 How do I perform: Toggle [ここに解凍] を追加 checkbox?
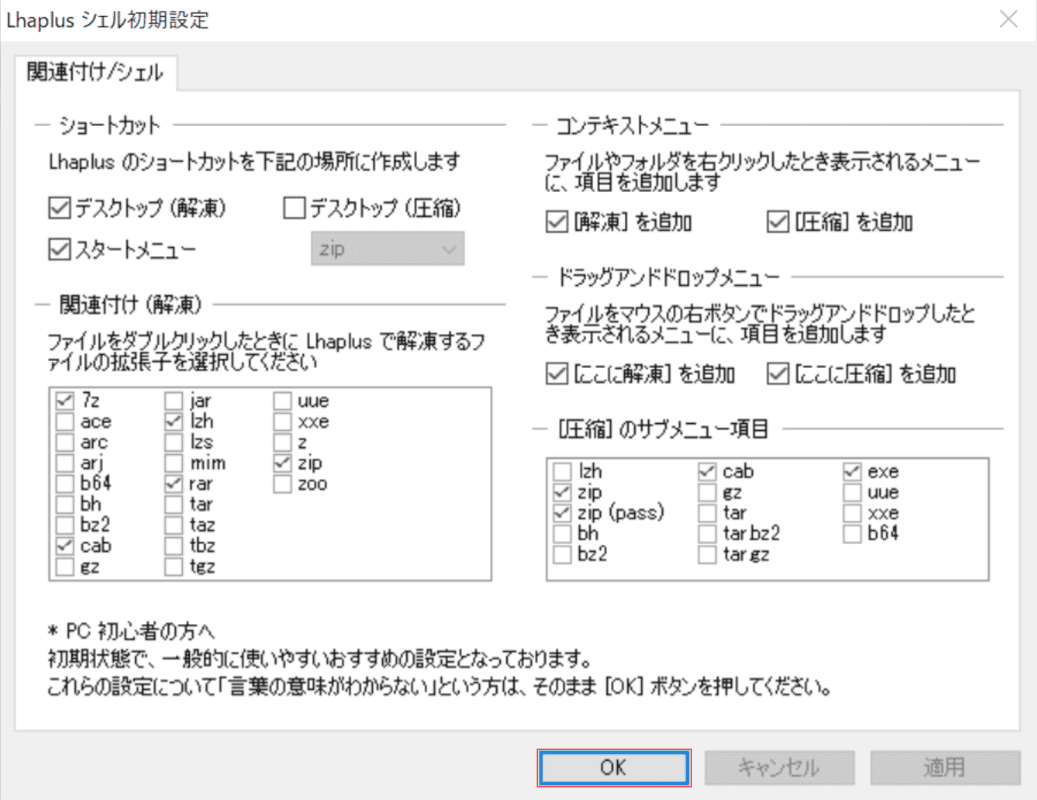557,374
